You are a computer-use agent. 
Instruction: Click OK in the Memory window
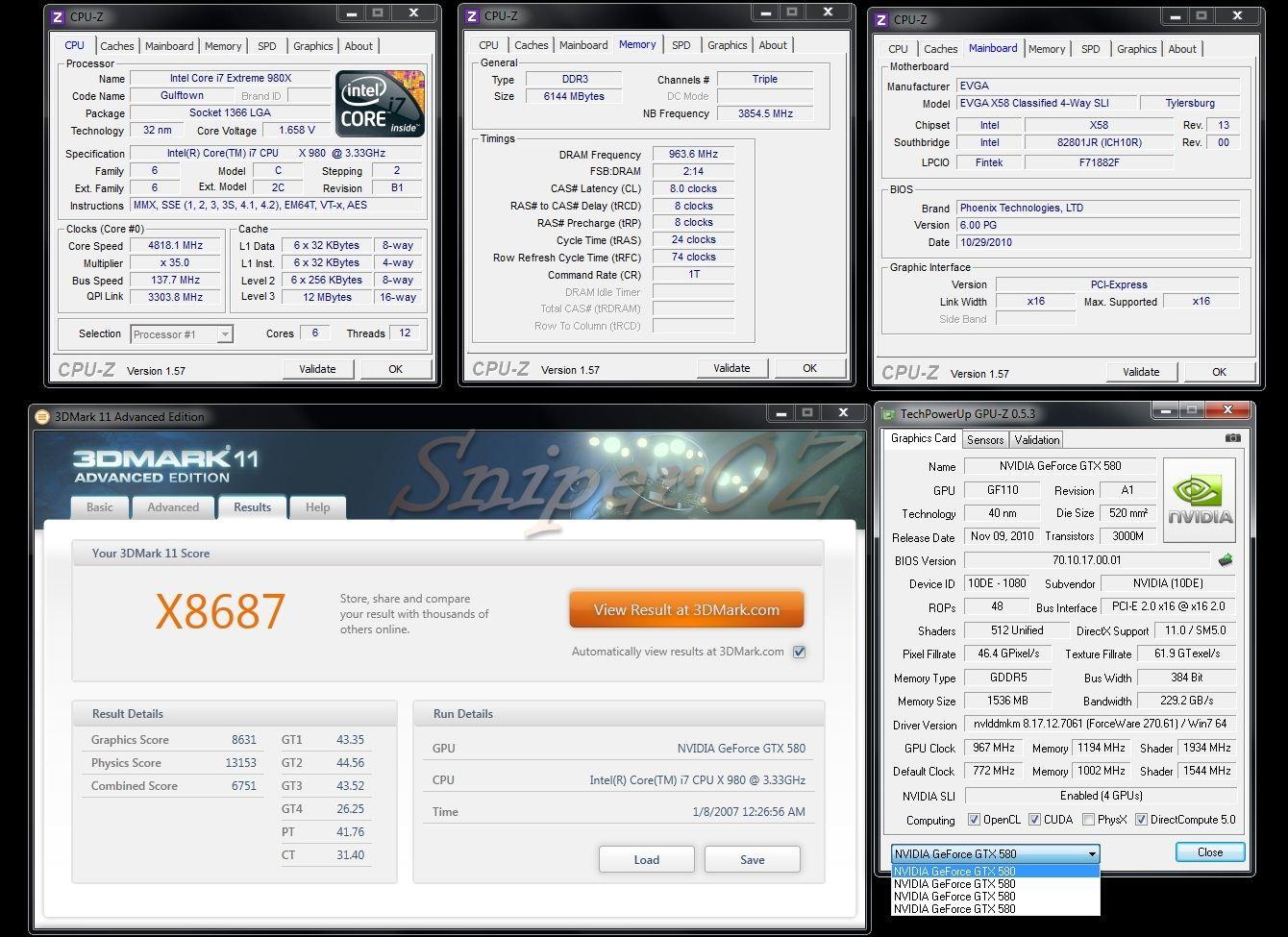tap(809, 368)
